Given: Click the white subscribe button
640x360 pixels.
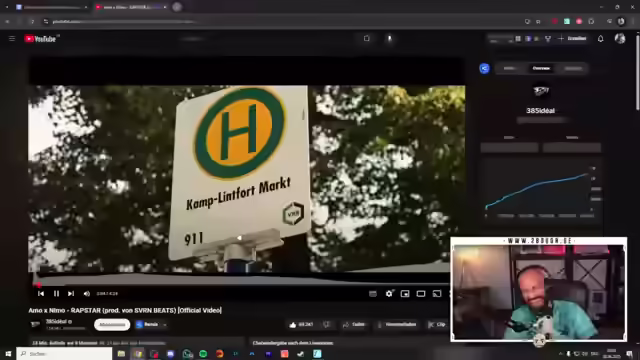Looking at the screenshot, I should click(112, 324).
